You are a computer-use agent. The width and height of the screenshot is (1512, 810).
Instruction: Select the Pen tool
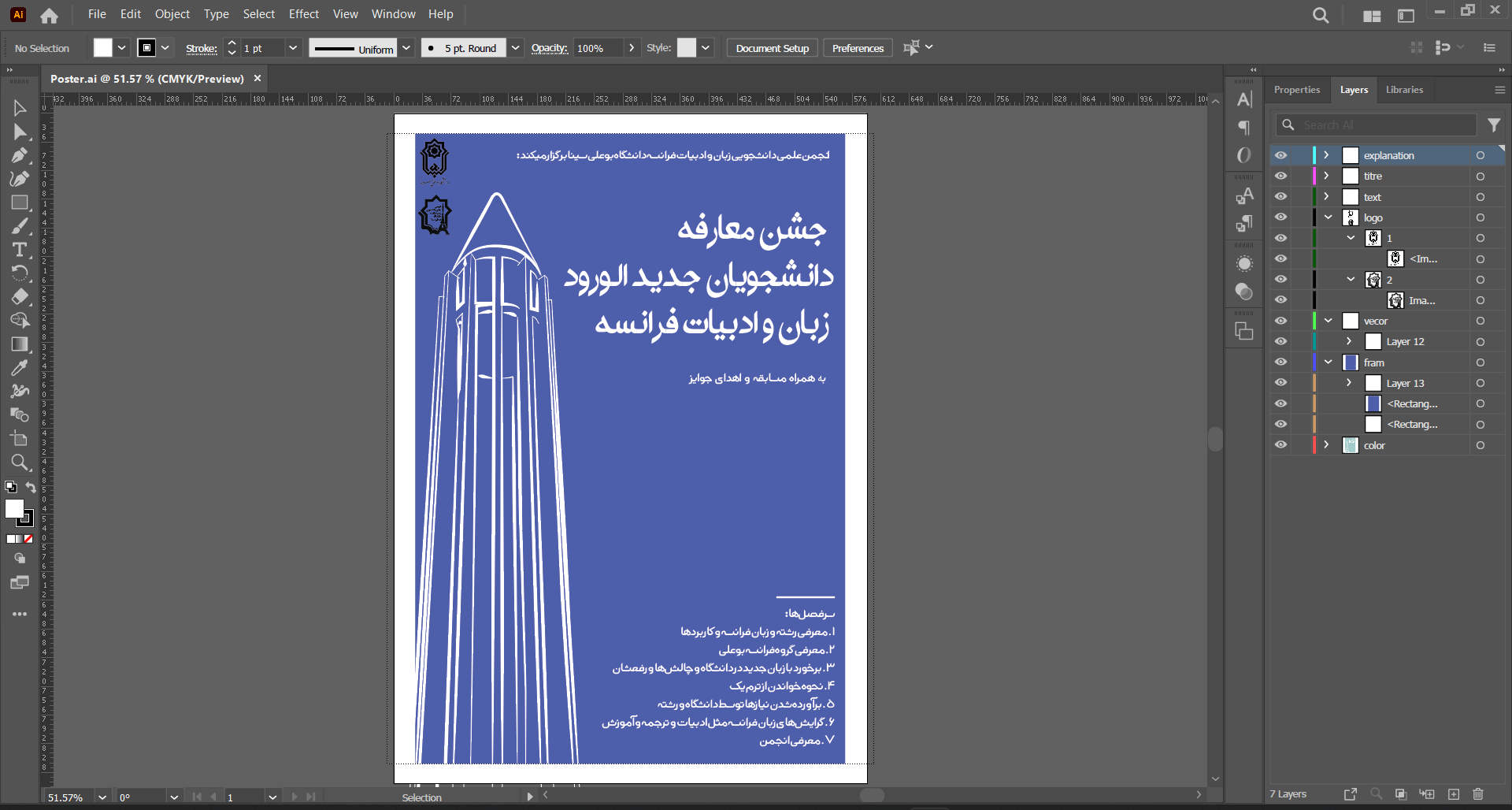pyautogui.click(x=20, y=155)
